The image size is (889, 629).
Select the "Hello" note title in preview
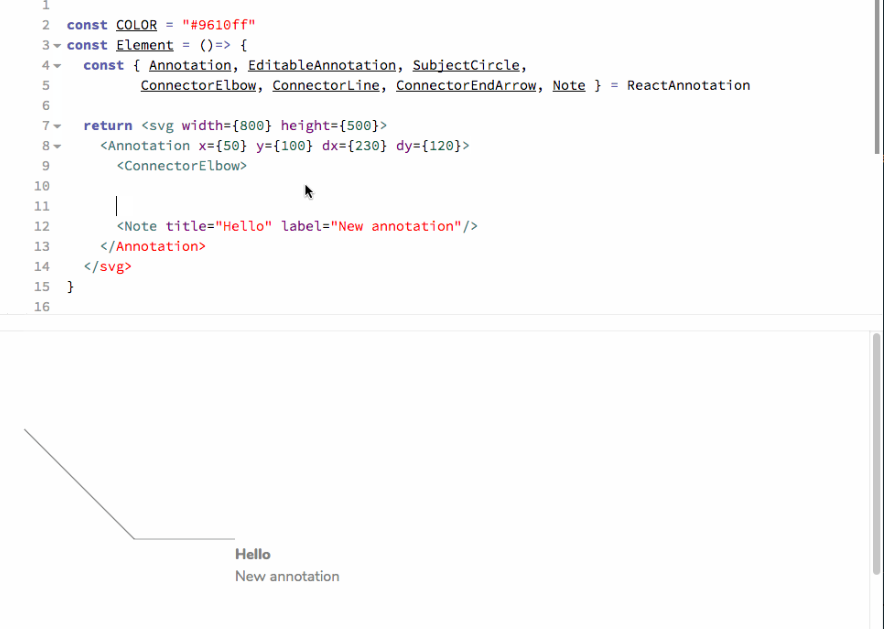tap(253, 554)
